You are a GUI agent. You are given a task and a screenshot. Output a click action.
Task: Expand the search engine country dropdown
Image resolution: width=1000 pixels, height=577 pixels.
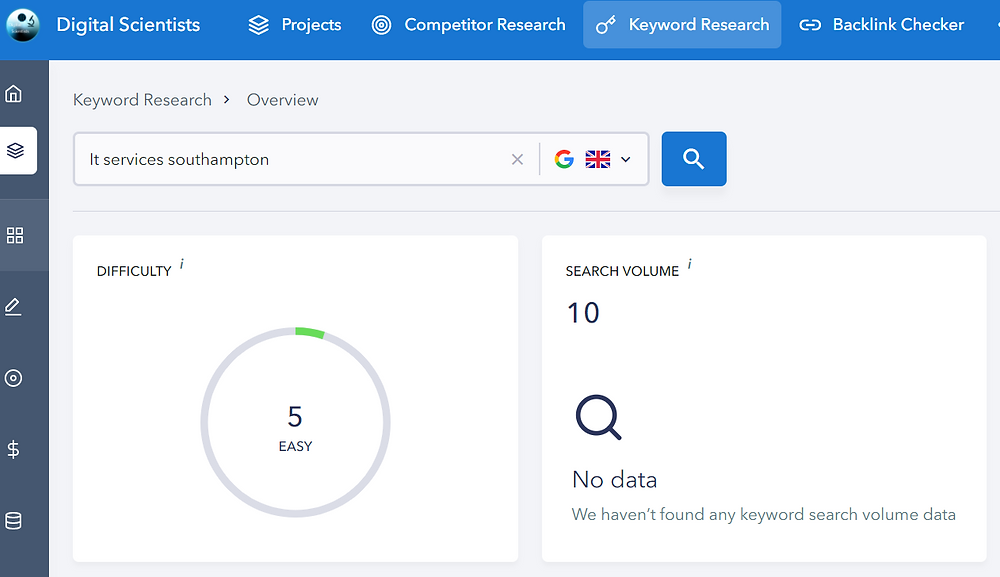click(x=626, y=159)
